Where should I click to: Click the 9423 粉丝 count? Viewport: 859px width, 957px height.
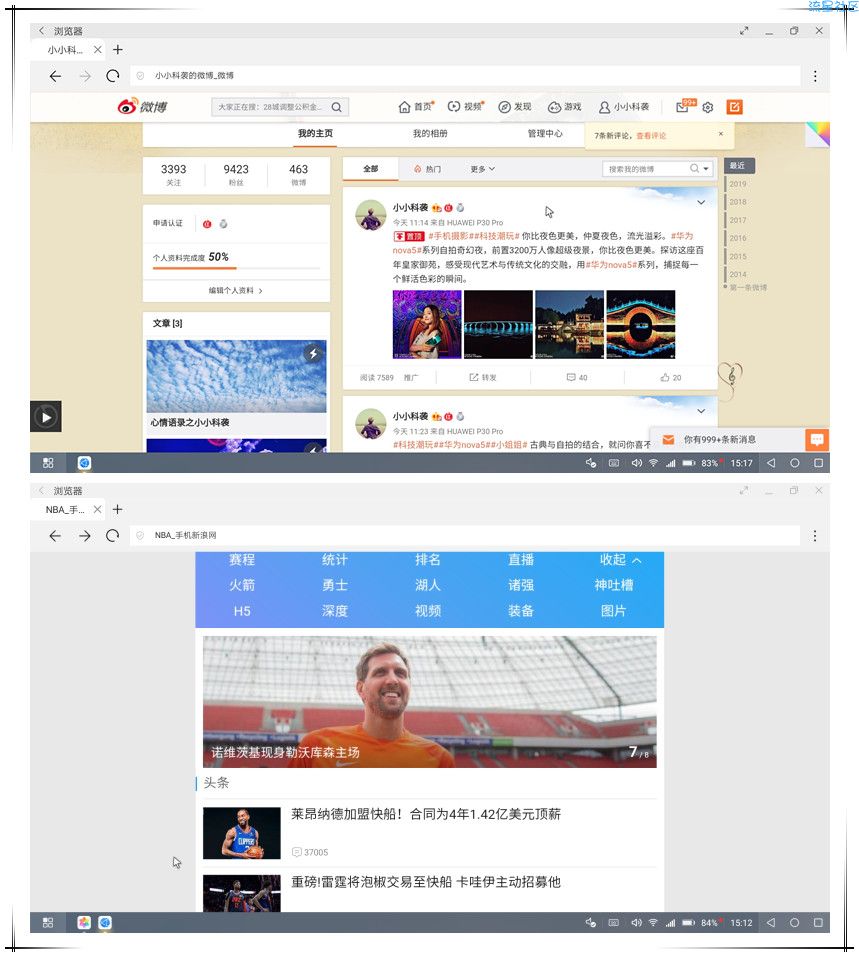pos(236,175)
